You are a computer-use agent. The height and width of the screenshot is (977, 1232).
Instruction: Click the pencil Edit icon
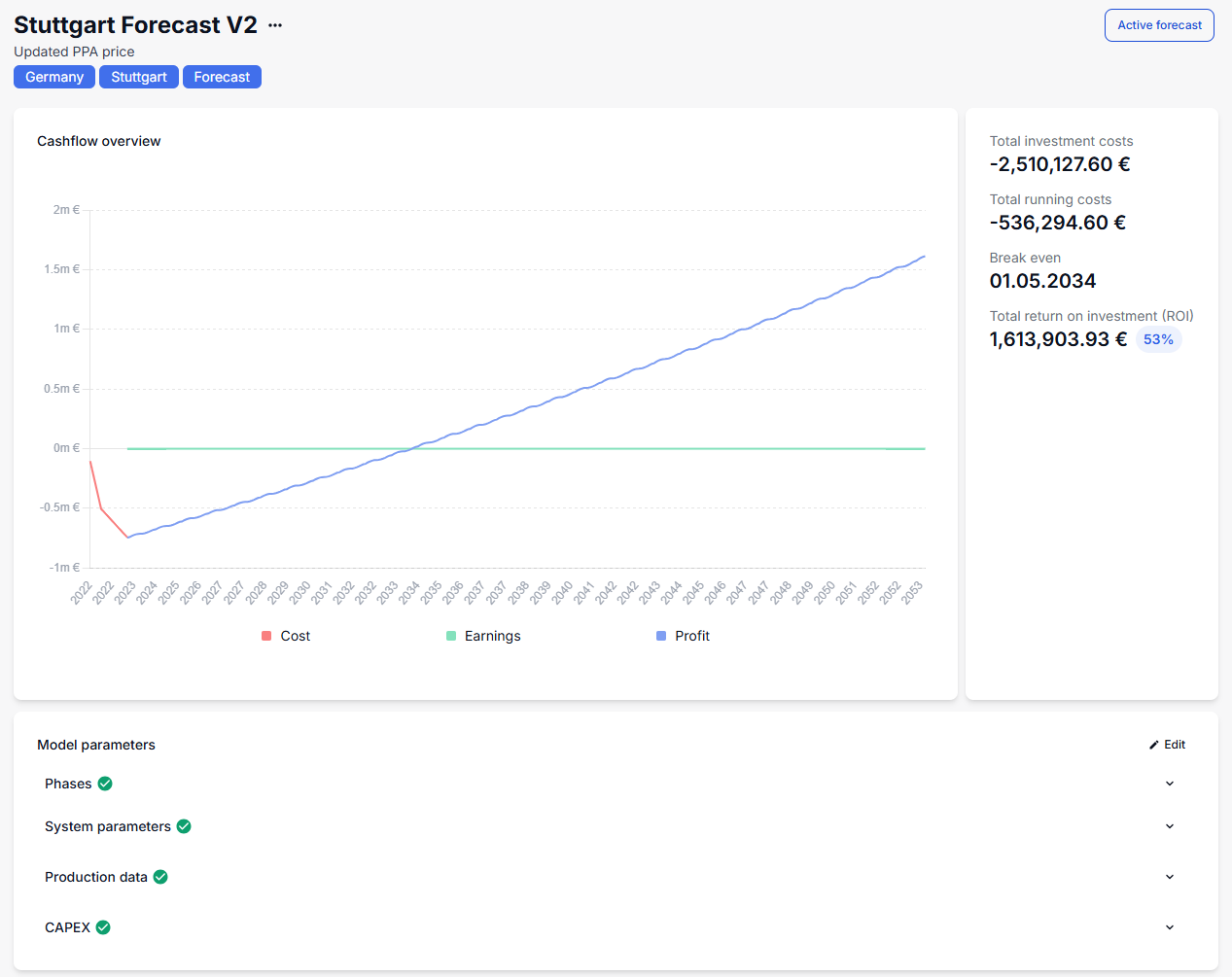click(1154, 745)
